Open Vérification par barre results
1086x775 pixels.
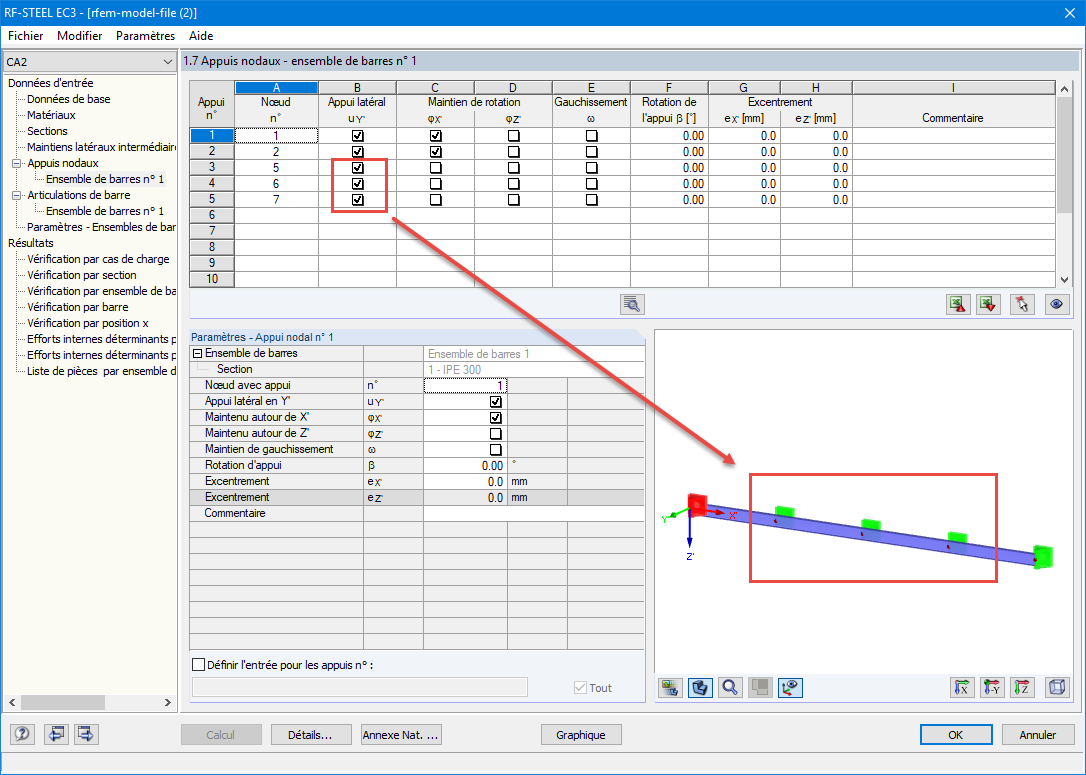click(78, 307)
